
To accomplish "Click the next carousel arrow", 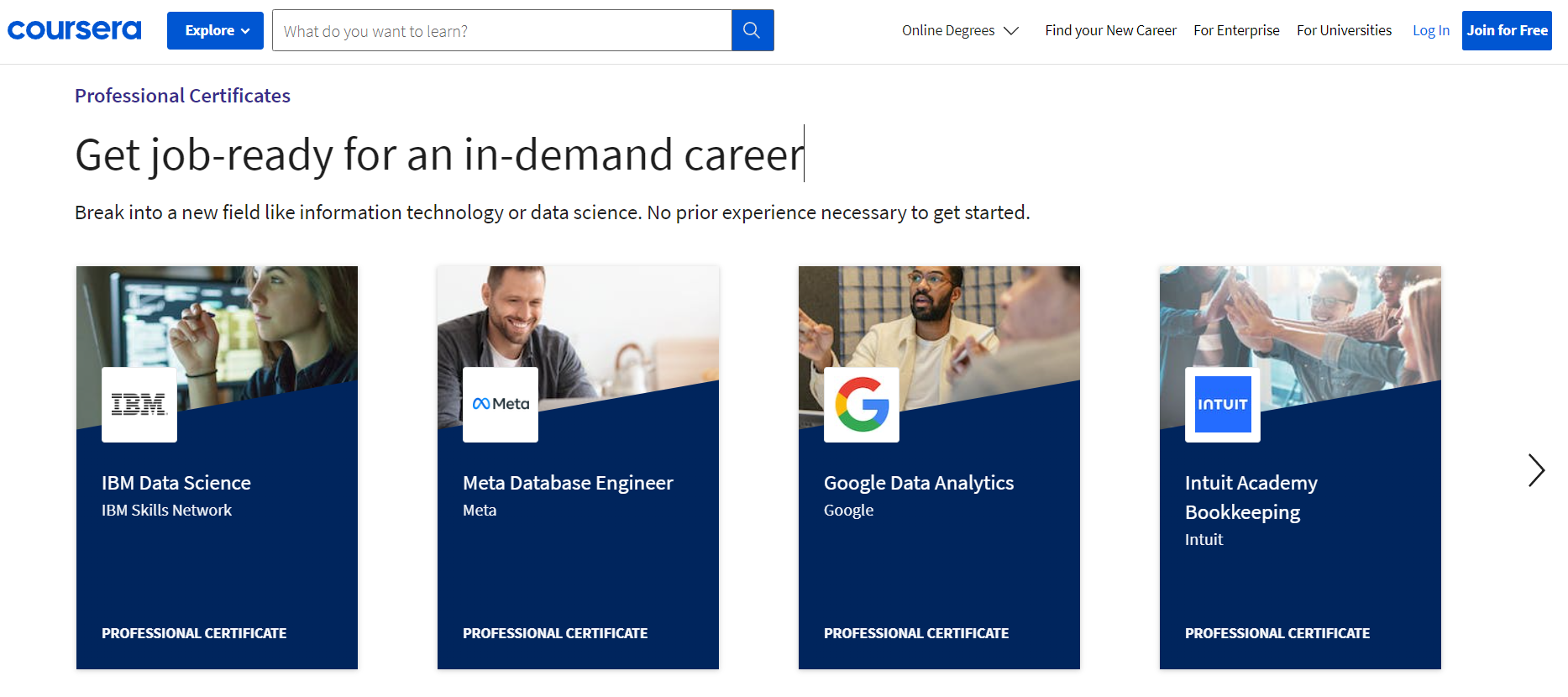I will tap(1536, 470).
